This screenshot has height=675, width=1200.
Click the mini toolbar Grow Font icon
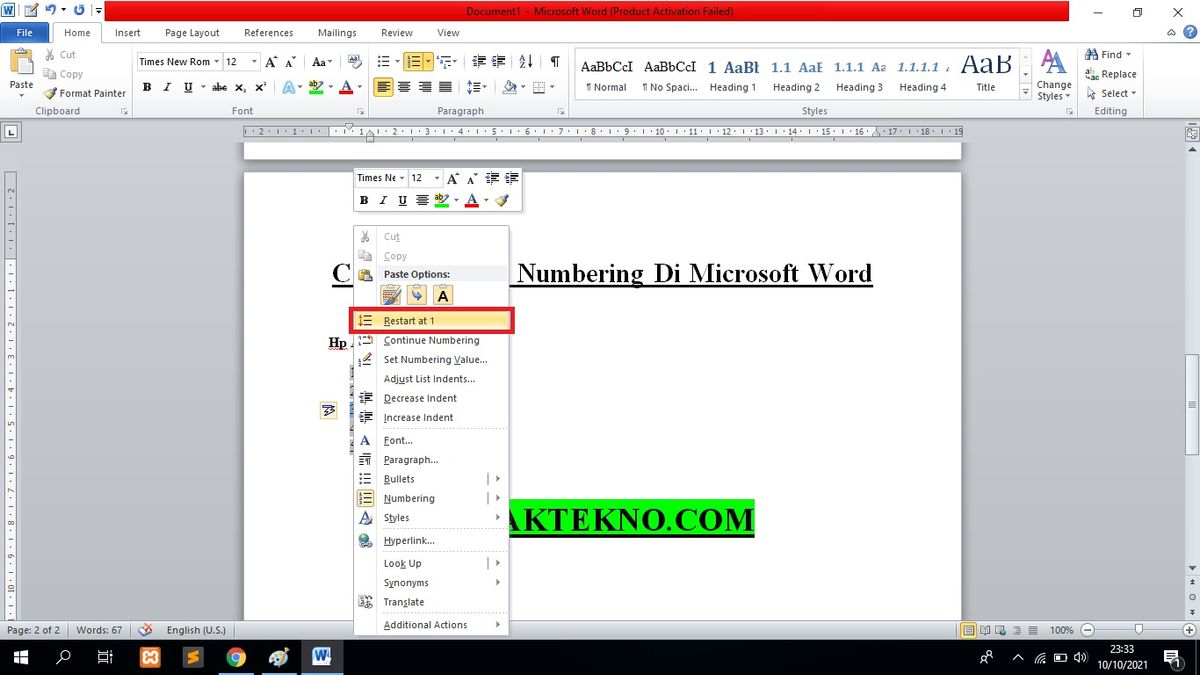coord(453,178)
